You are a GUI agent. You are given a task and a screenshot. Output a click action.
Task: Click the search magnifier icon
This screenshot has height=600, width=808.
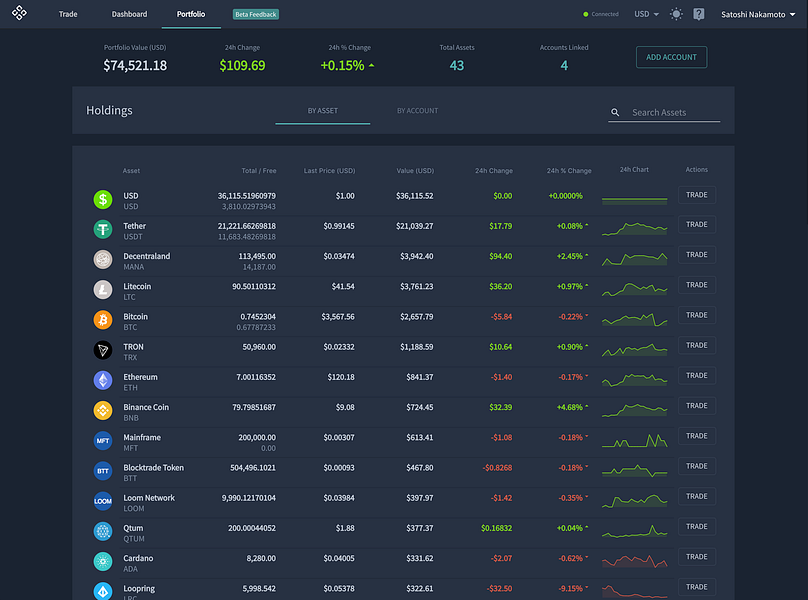[x=615, y=112]
